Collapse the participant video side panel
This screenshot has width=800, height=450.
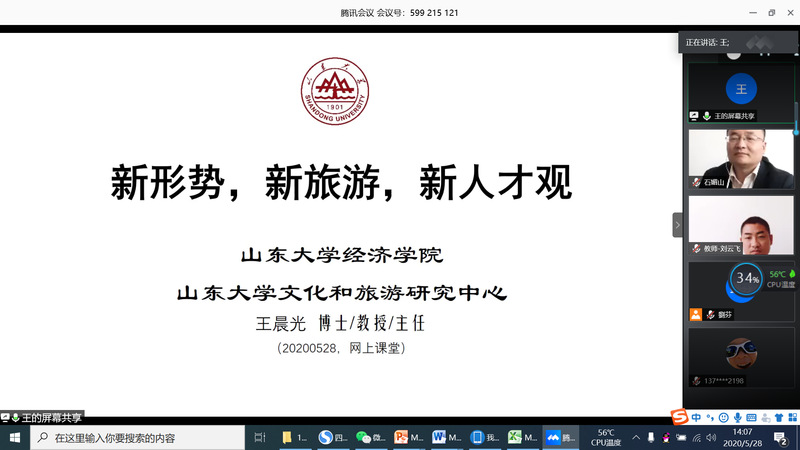point(677,225)
